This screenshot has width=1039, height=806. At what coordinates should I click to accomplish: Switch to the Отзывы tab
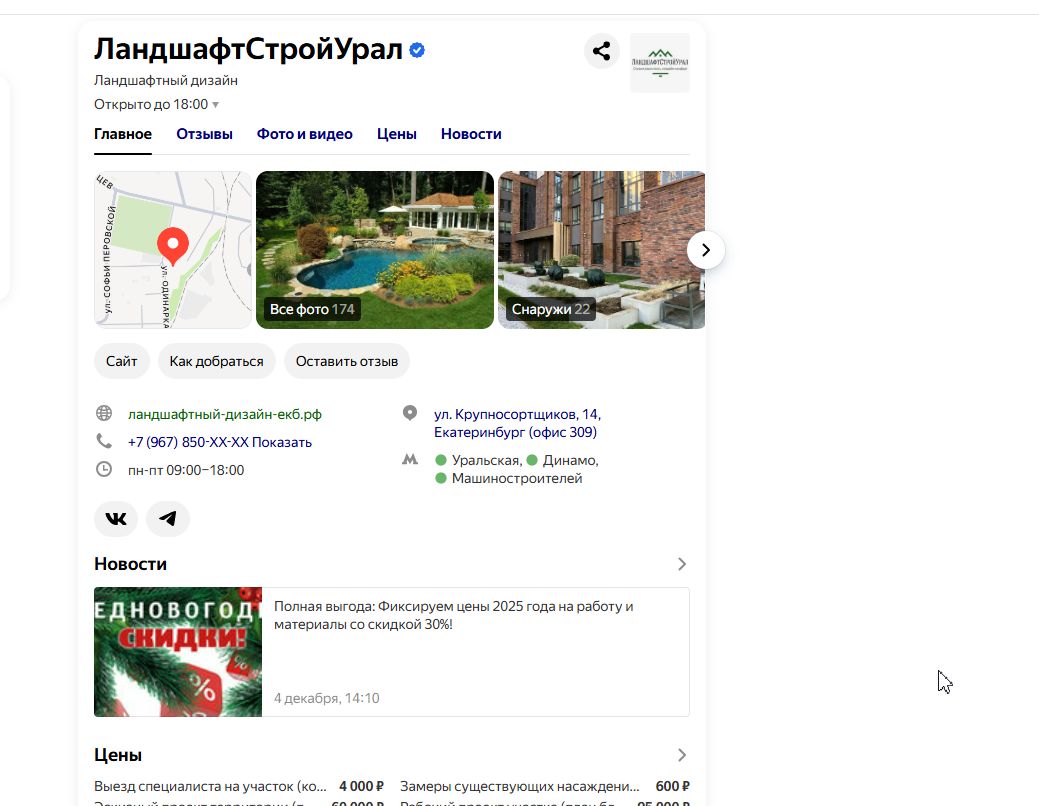click(204, 134)
